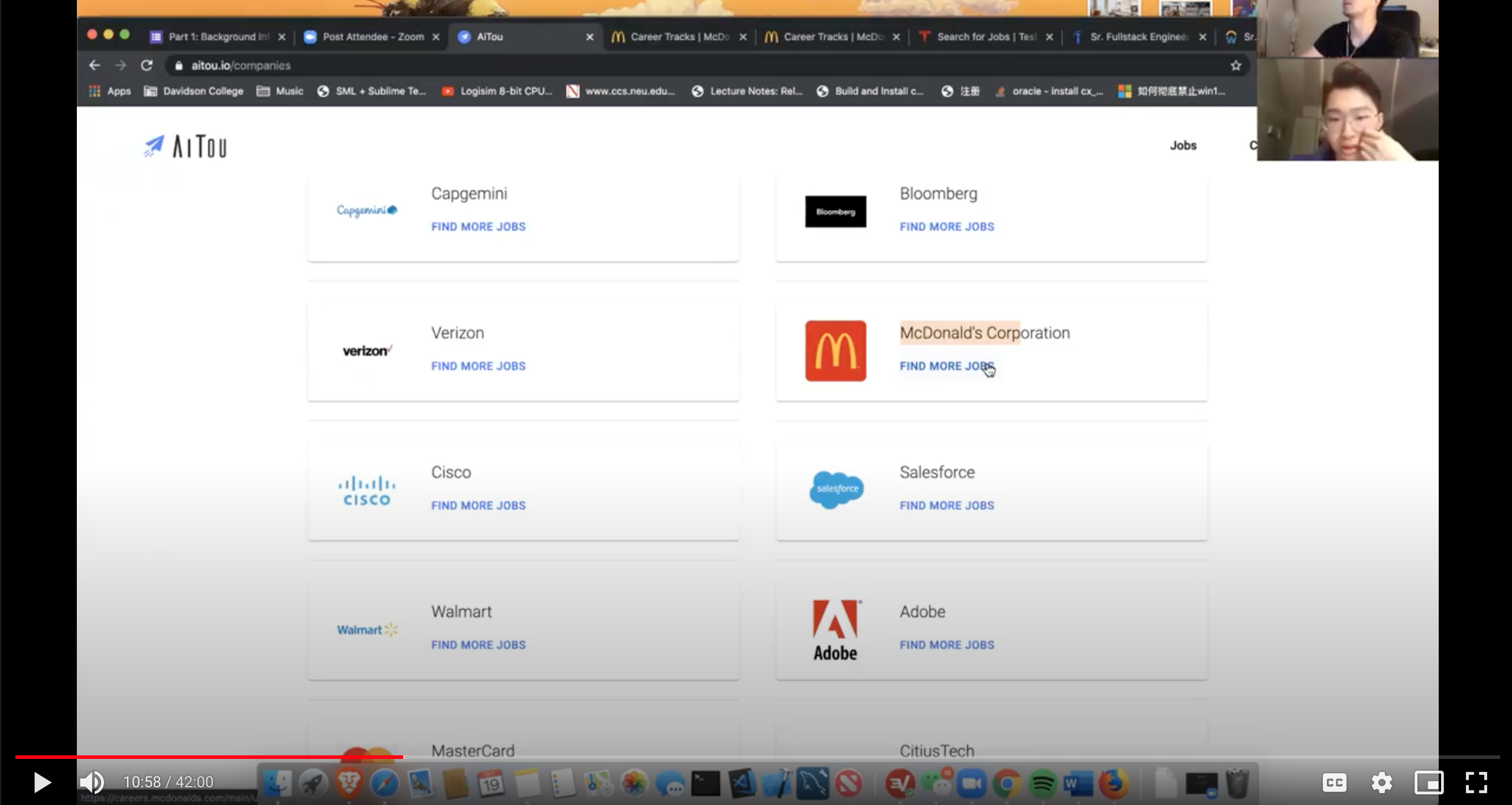Find more jobs at Walmart

(x=478, y=645)
